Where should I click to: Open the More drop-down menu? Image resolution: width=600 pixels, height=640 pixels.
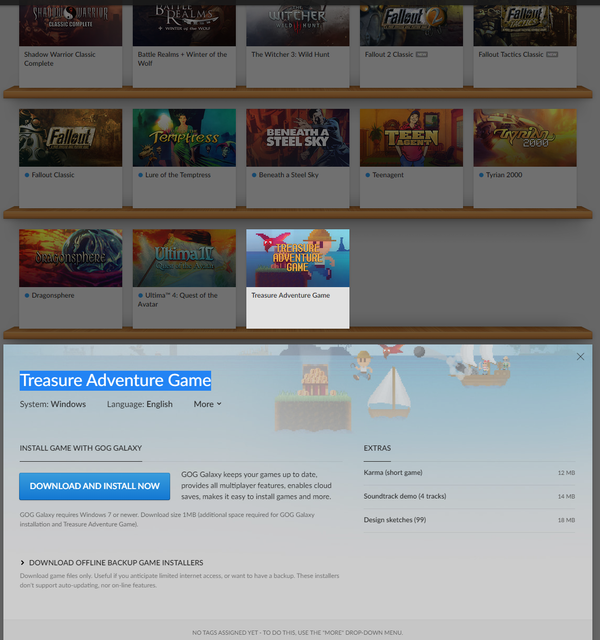[x=207, y=404]
